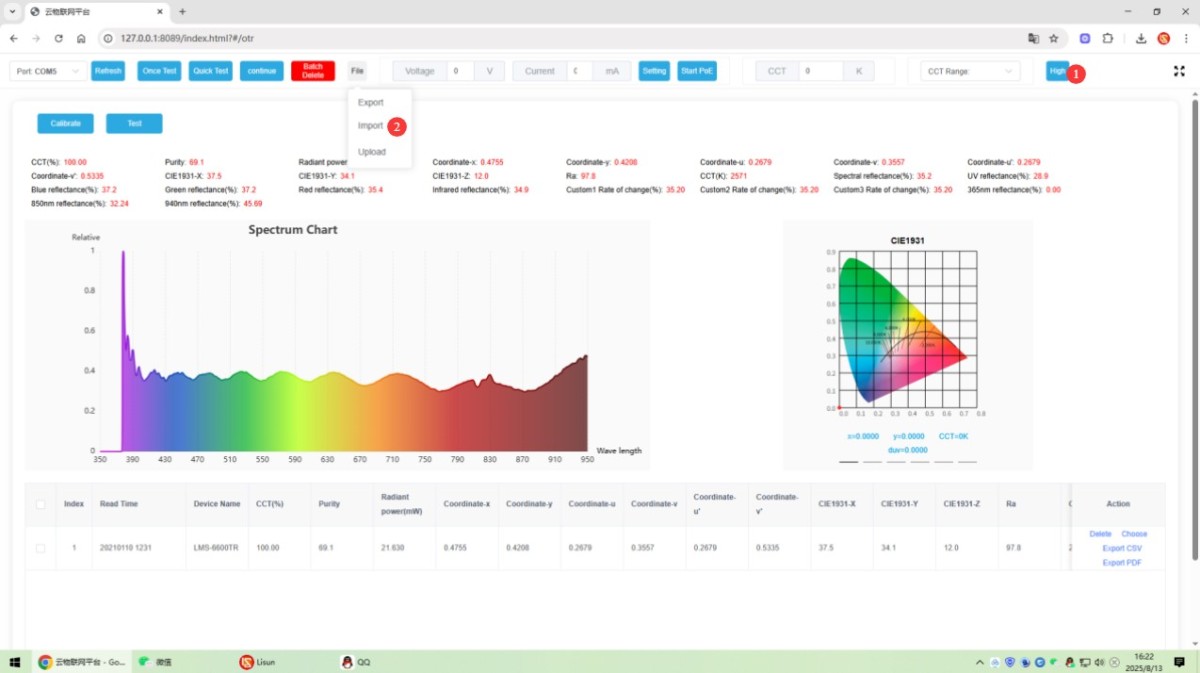1200x673 pixels.
Task: Open the Chrome three-dot menu
Action: coord(1185,38)
